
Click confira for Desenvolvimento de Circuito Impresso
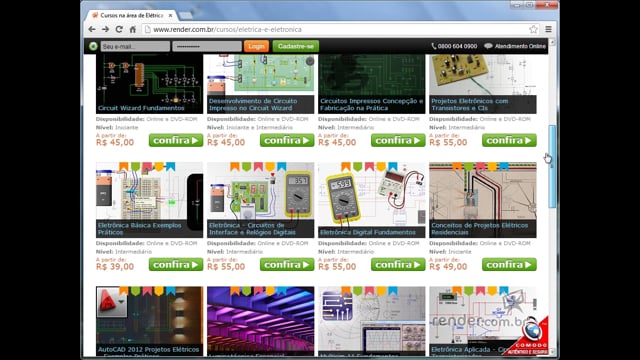coord(287,140)
